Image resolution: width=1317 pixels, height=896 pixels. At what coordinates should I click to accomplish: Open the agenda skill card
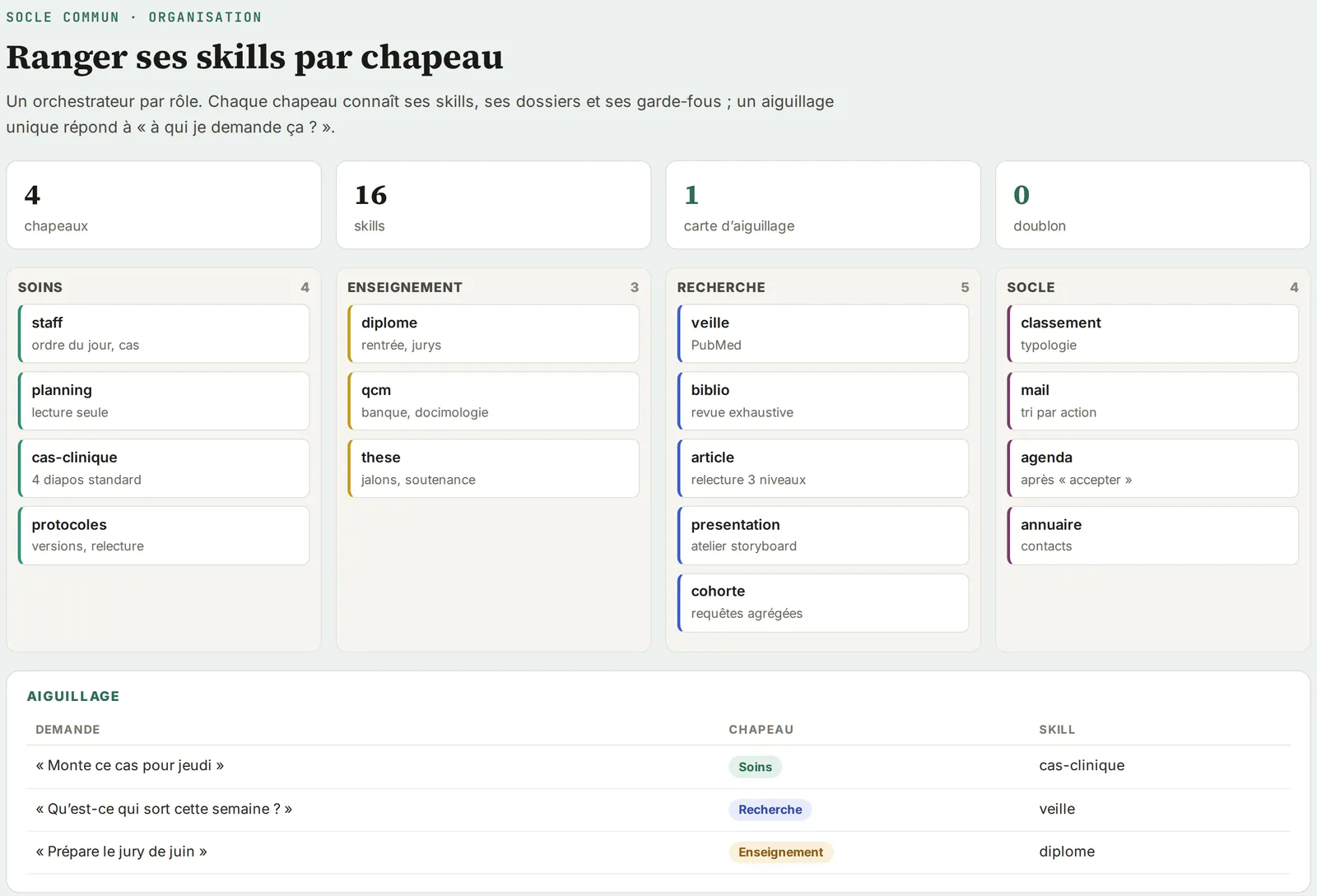1152,468
